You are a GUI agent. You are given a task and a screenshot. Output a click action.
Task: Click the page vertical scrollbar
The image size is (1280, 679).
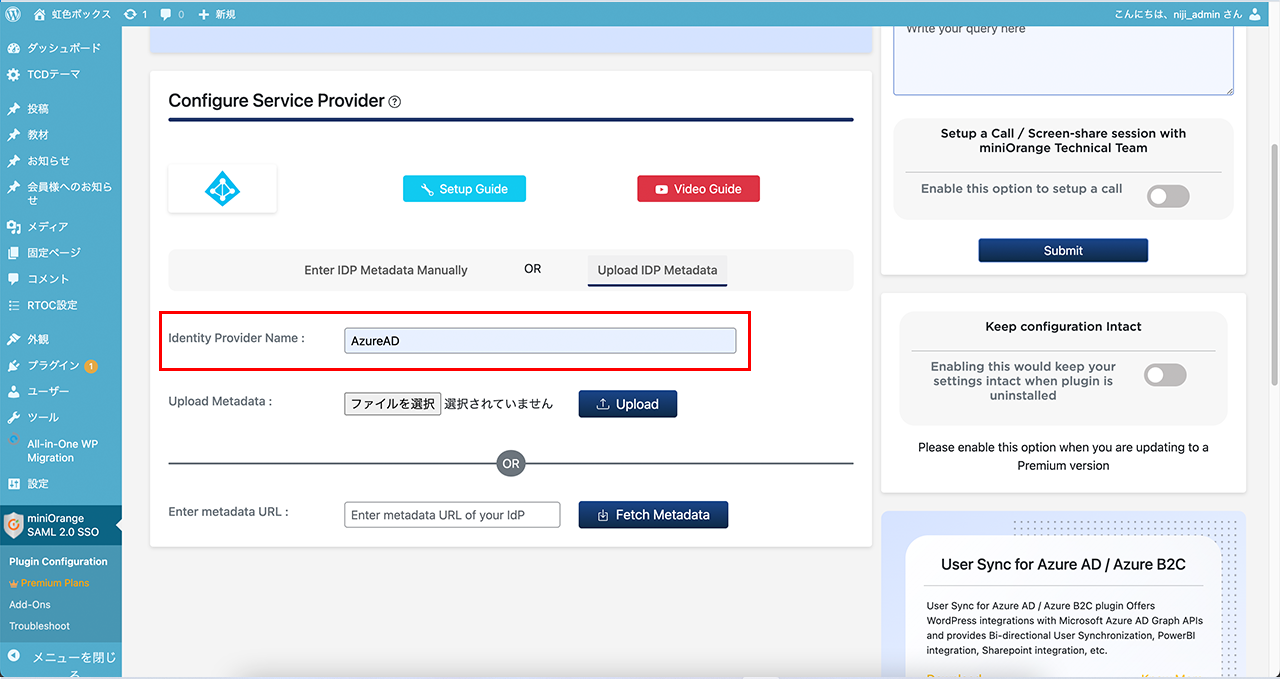1274,264
